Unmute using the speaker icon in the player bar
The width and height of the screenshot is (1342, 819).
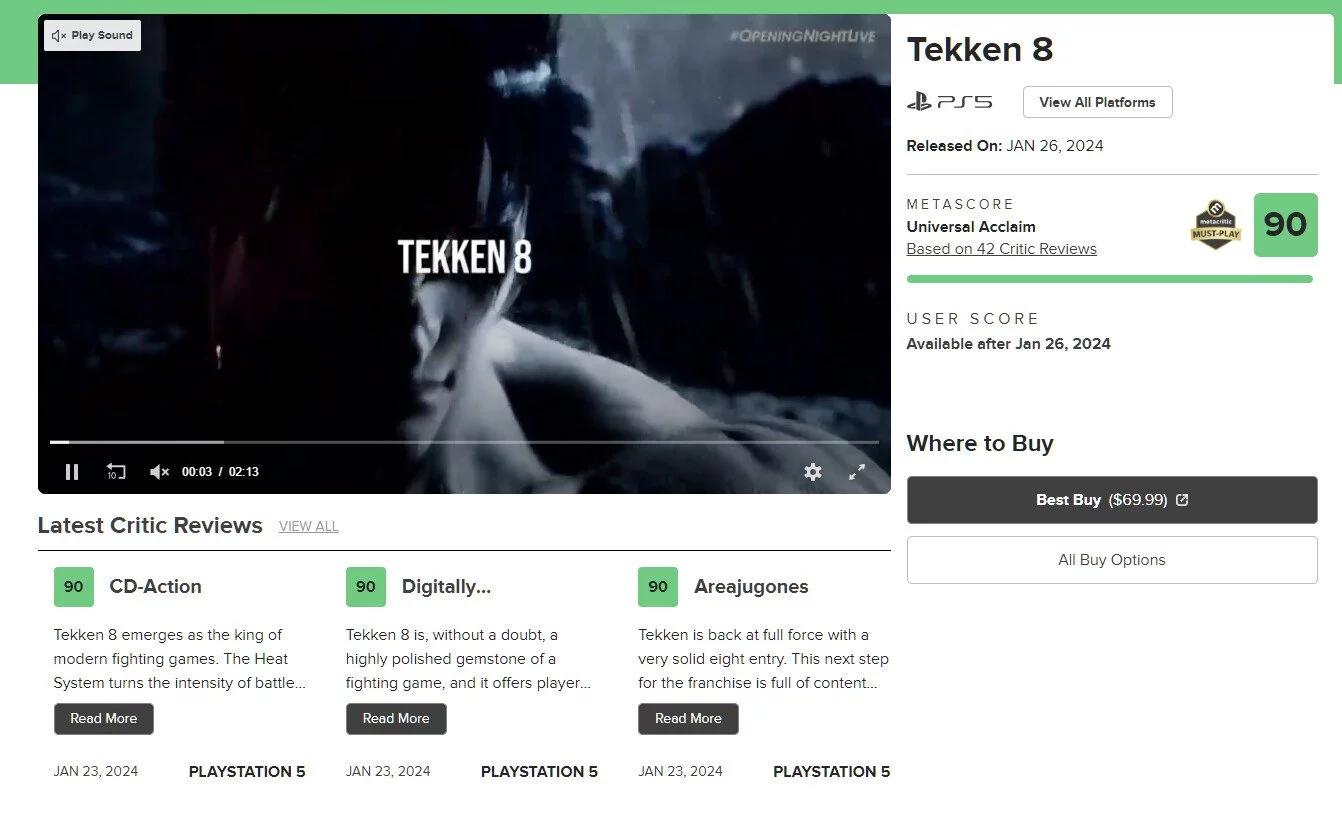(159, 472)
